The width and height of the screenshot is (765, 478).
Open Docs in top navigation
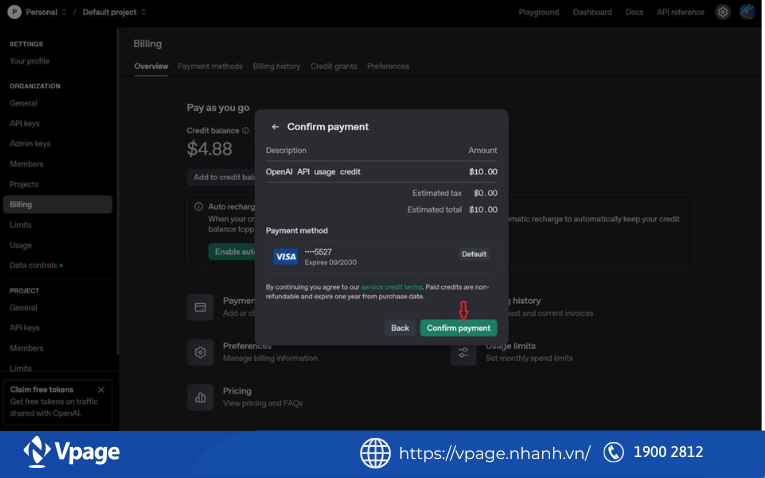click(x=634, y=12)
